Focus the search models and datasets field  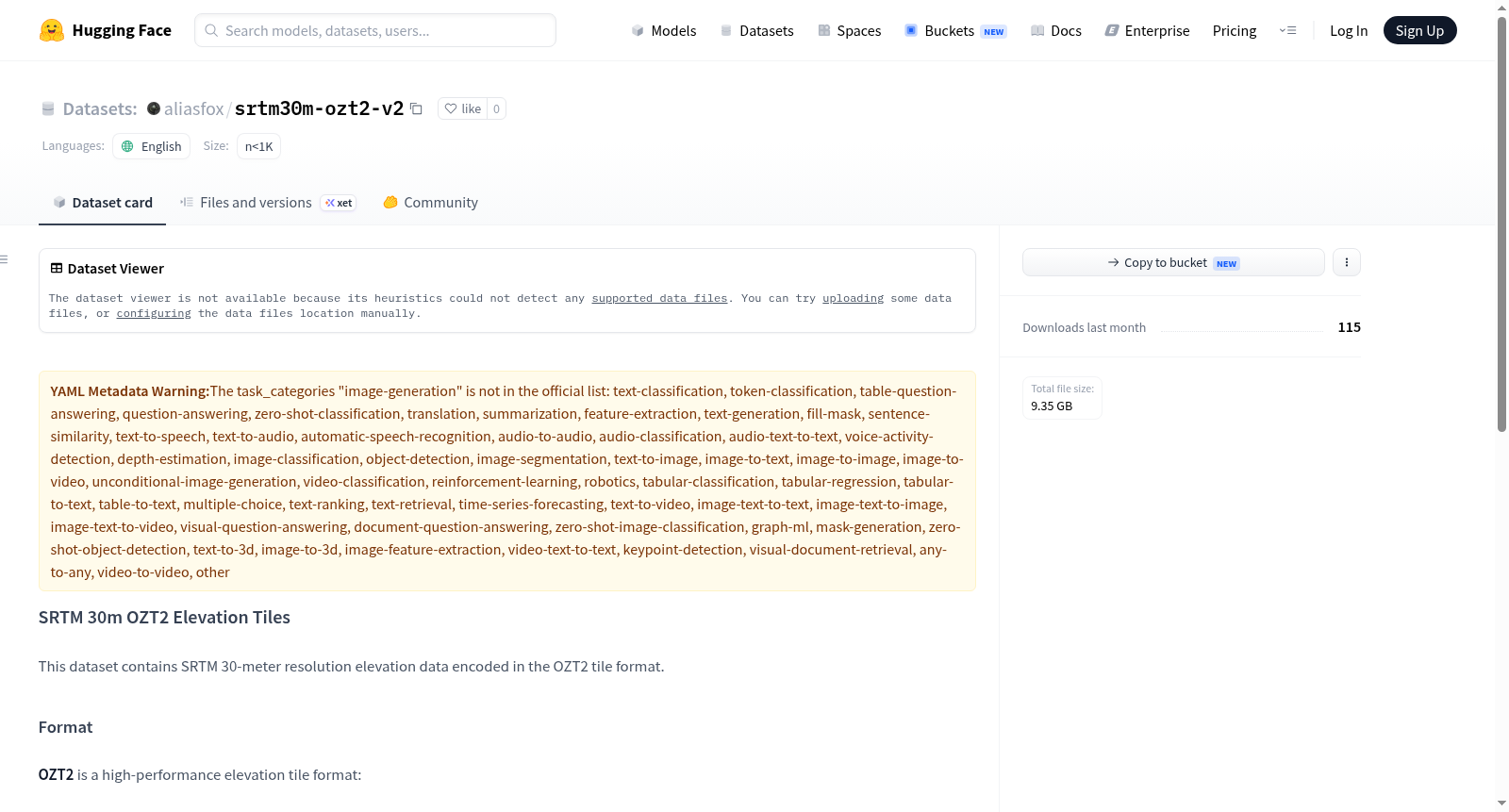(x=375, y=30)
